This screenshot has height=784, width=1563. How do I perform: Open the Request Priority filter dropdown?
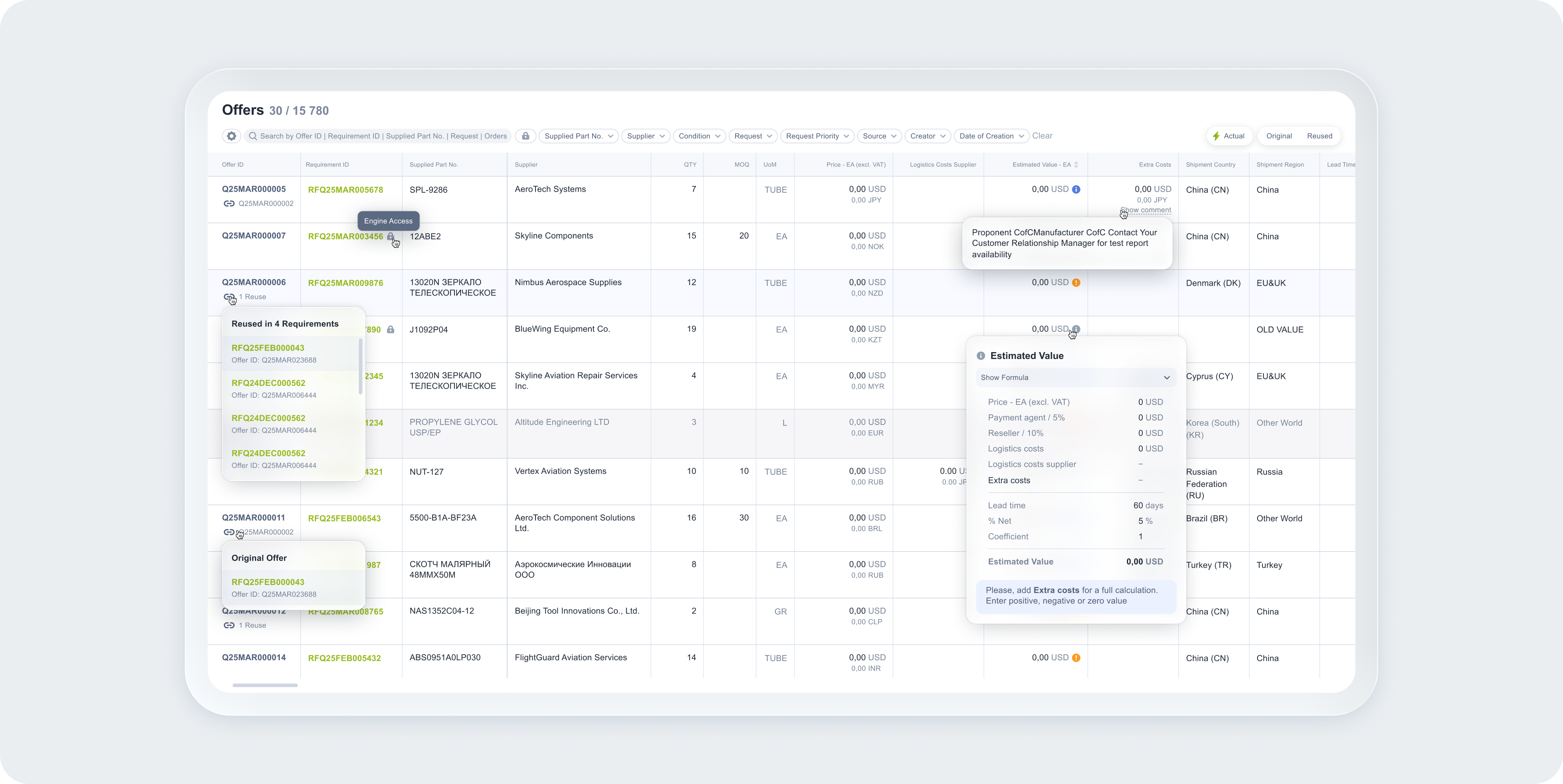click(817, 136)
